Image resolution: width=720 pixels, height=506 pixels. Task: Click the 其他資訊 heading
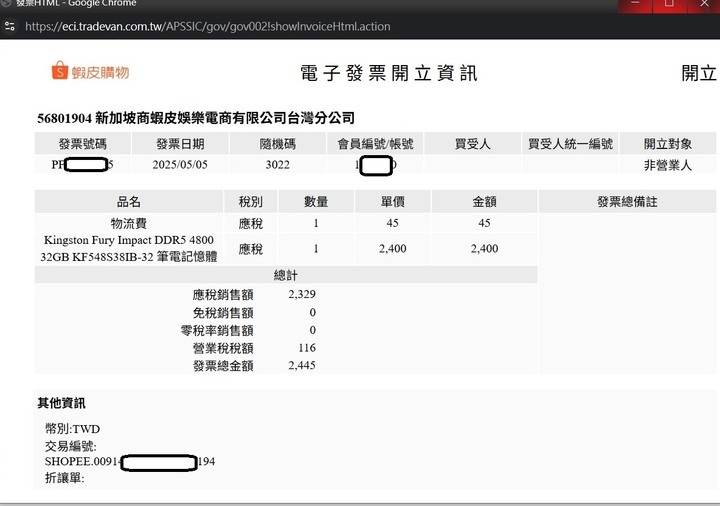pyautogui.click(x=62, y=403)
